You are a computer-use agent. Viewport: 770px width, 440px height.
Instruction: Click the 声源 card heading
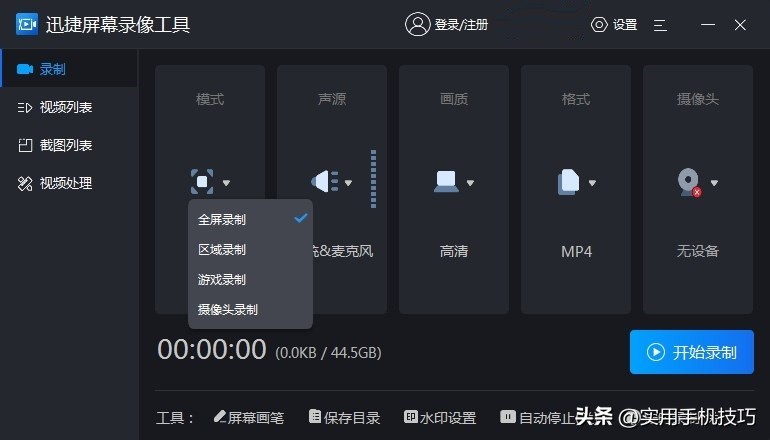click(332, 99)
